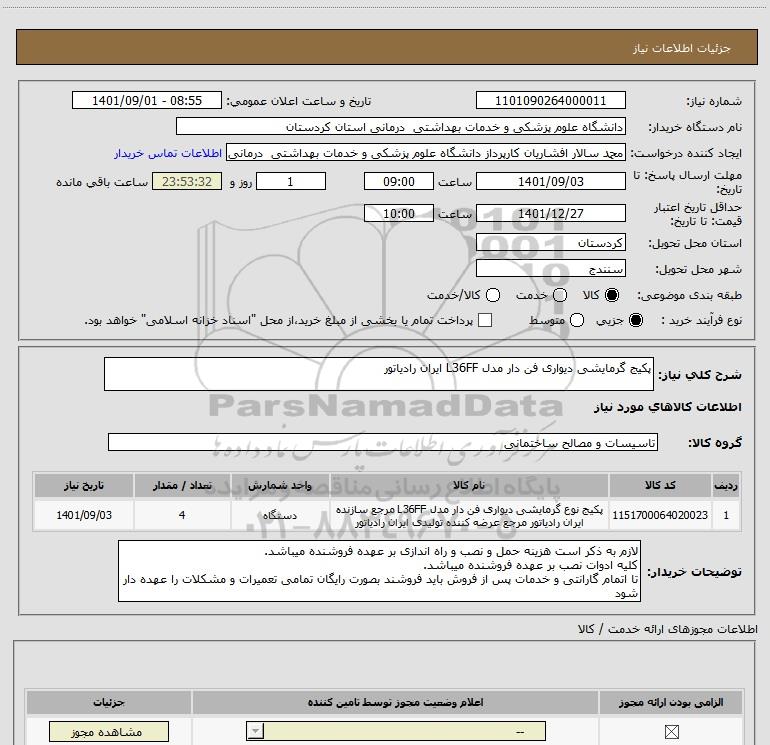Open the اطلاعات تماس خریدار link
This screenshot has height=745, width=770.
click(x=168, y=153)
